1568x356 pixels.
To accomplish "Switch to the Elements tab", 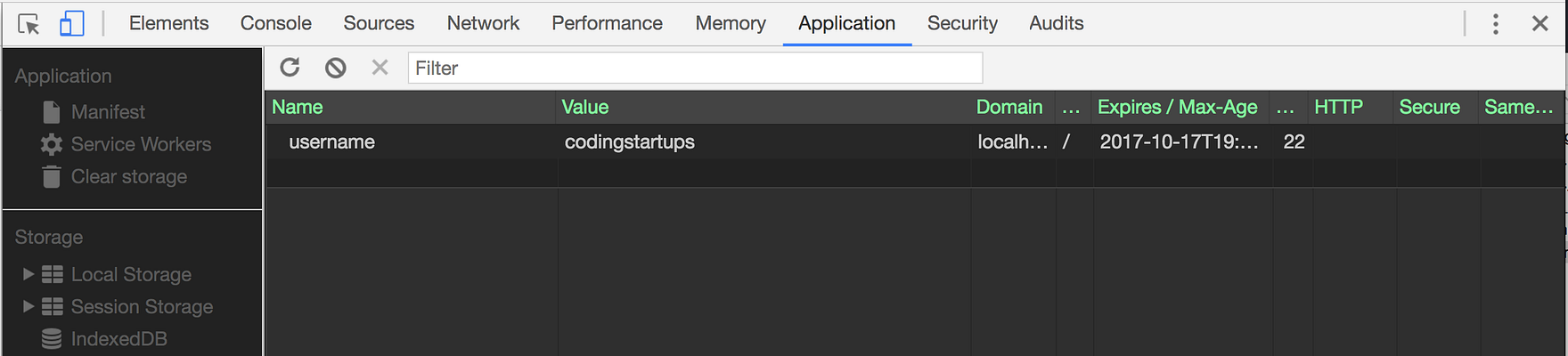I will (x=168, y=24).
